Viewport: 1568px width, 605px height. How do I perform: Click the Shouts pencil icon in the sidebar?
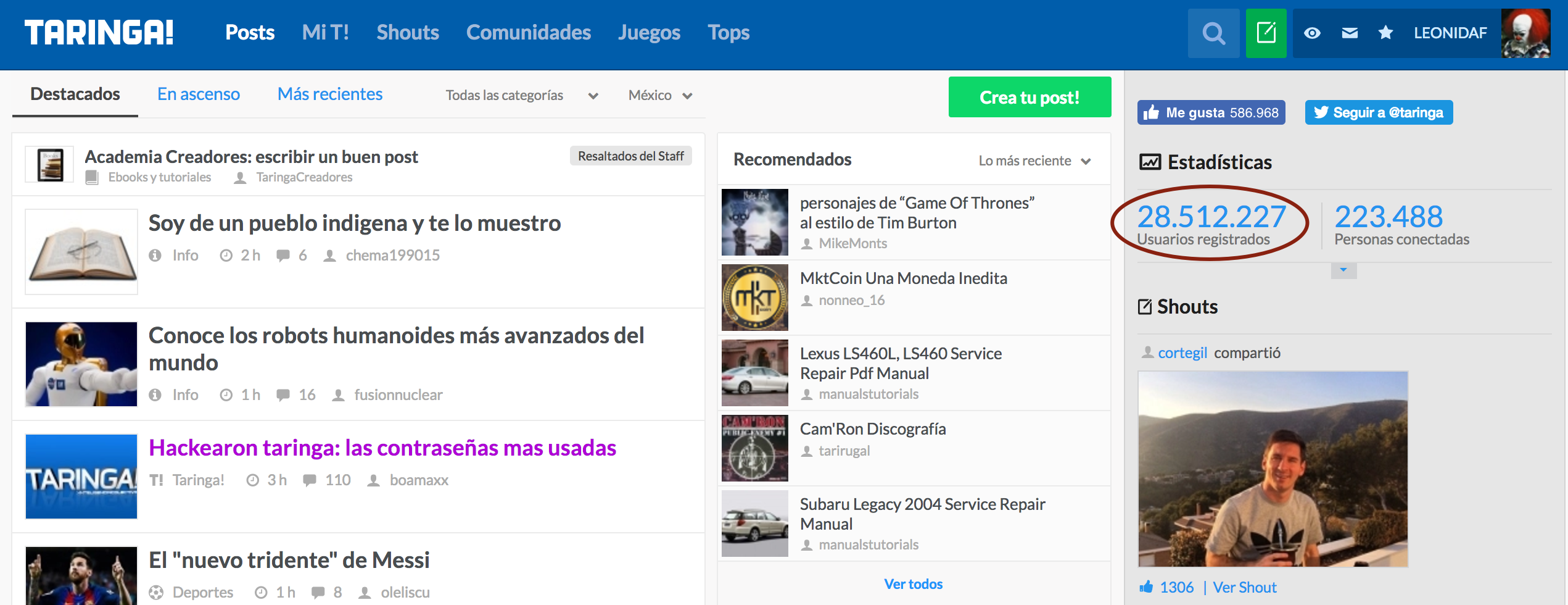pos(1146,305)
